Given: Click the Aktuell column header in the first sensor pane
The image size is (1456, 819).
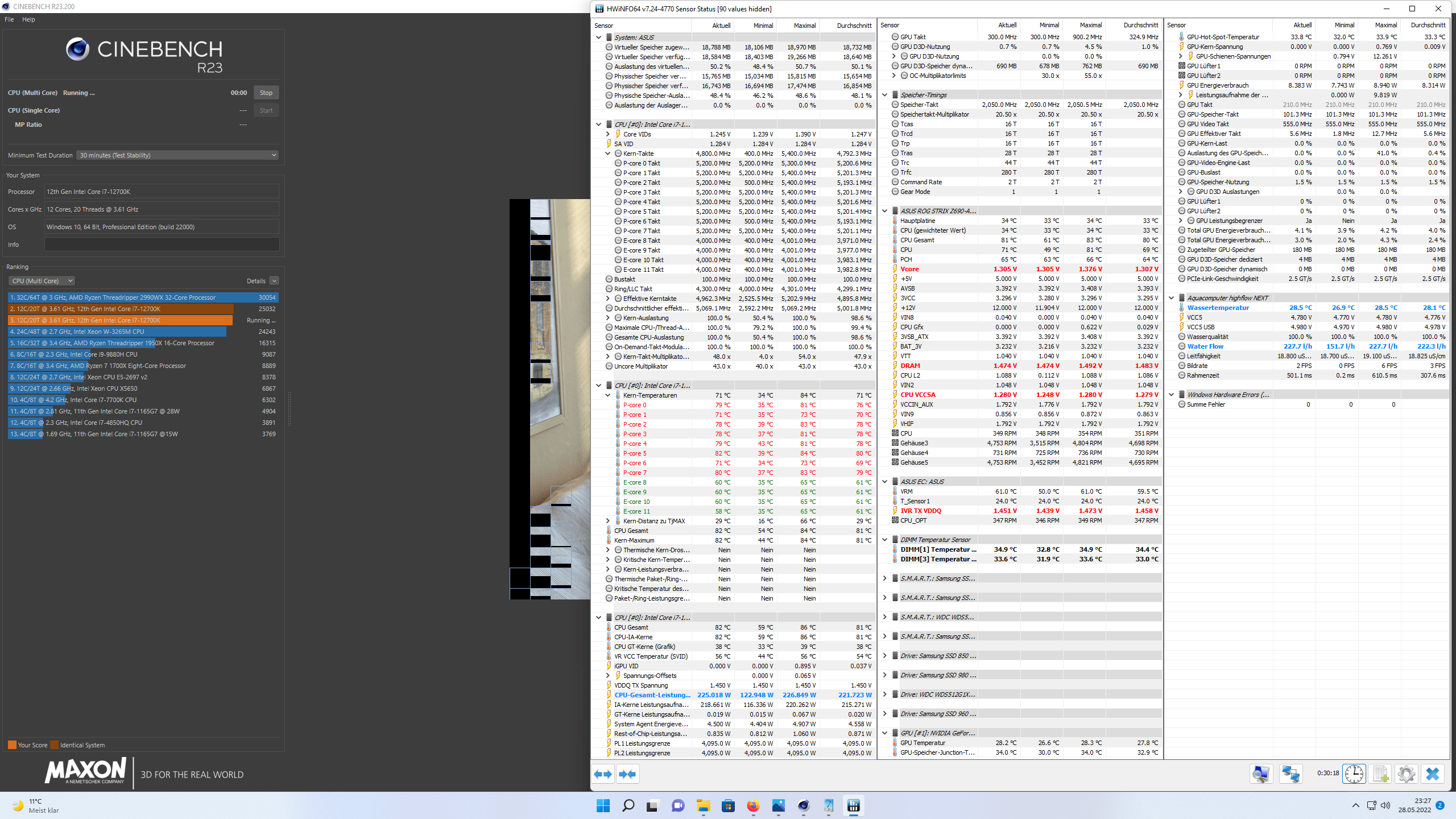Looking at the screenshot, I should pos(713,26).
